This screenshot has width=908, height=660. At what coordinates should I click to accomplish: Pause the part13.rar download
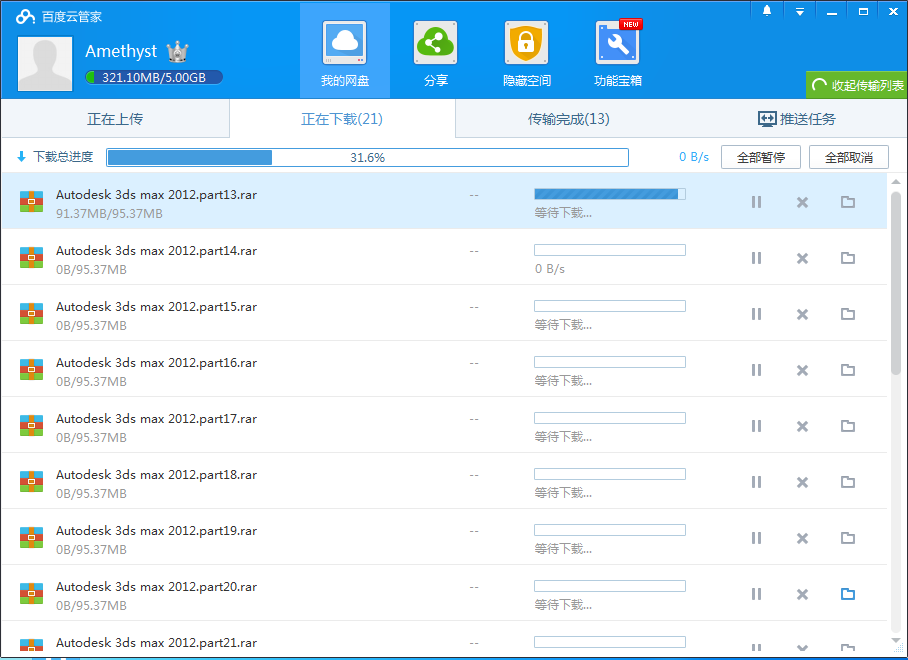pyautogui.click(x=756, y=202)
